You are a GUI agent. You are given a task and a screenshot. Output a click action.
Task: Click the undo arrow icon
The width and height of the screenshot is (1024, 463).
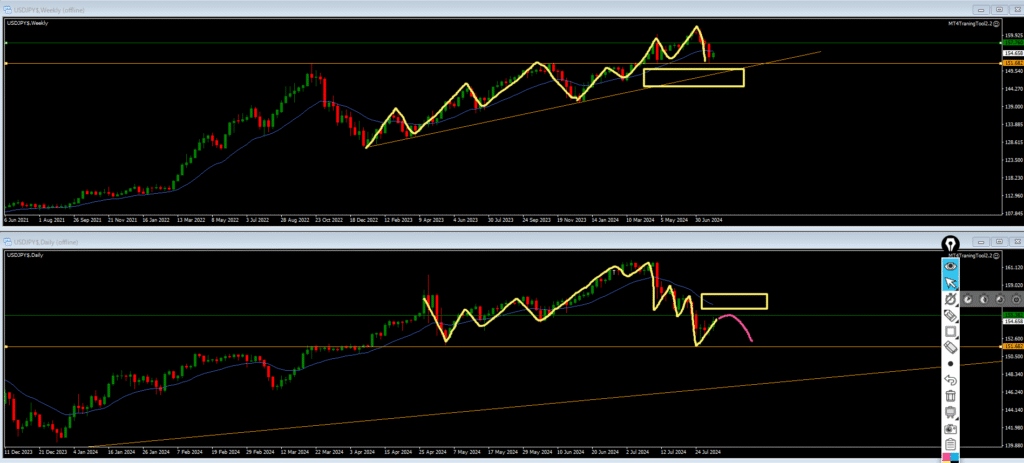[x=950, y=380]
